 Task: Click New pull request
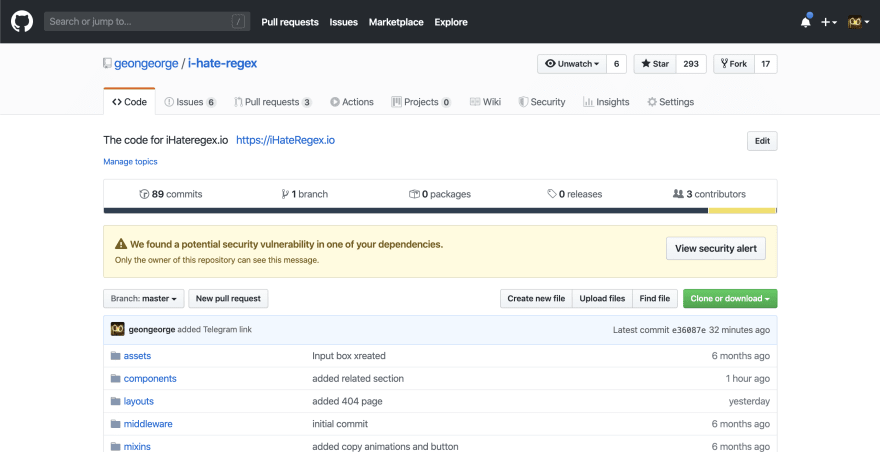[228, 299]
